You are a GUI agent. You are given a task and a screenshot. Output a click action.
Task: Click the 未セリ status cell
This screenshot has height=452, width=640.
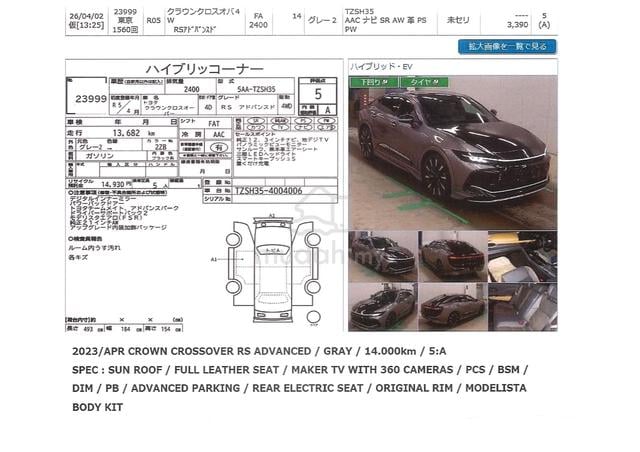pyautogui.click(x=458, y=20)
